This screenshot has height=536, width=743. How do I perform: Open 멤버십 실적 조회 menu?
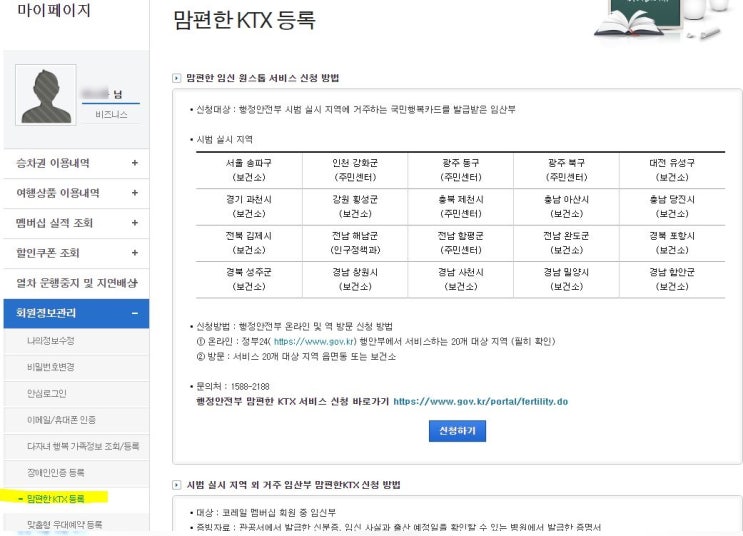[x=76, y=223]
